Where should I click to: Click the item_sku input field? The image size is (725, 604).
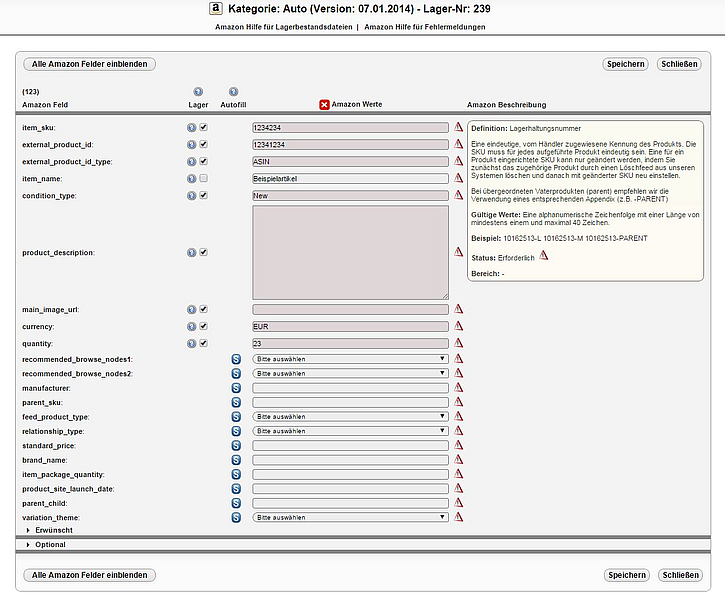[350, 128]
